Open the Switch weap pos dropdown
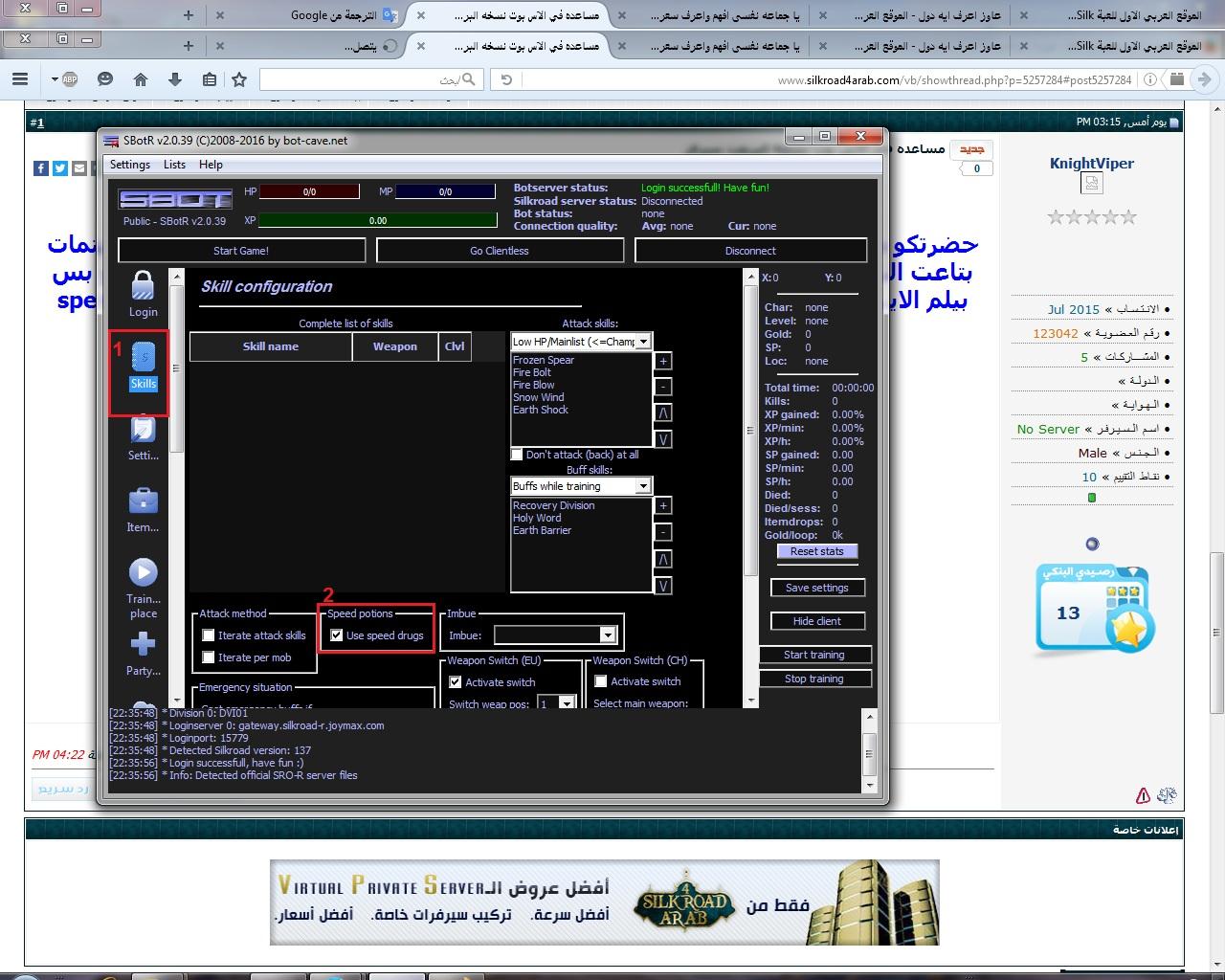 pyautogui.click(x=567, y=703)
